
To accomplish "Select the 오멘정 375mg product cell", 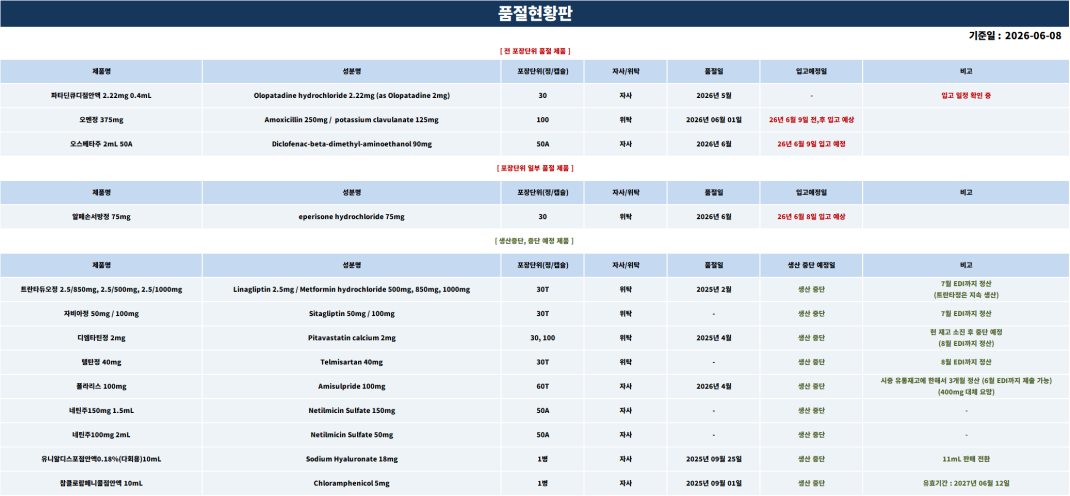I will coord(101,120).
